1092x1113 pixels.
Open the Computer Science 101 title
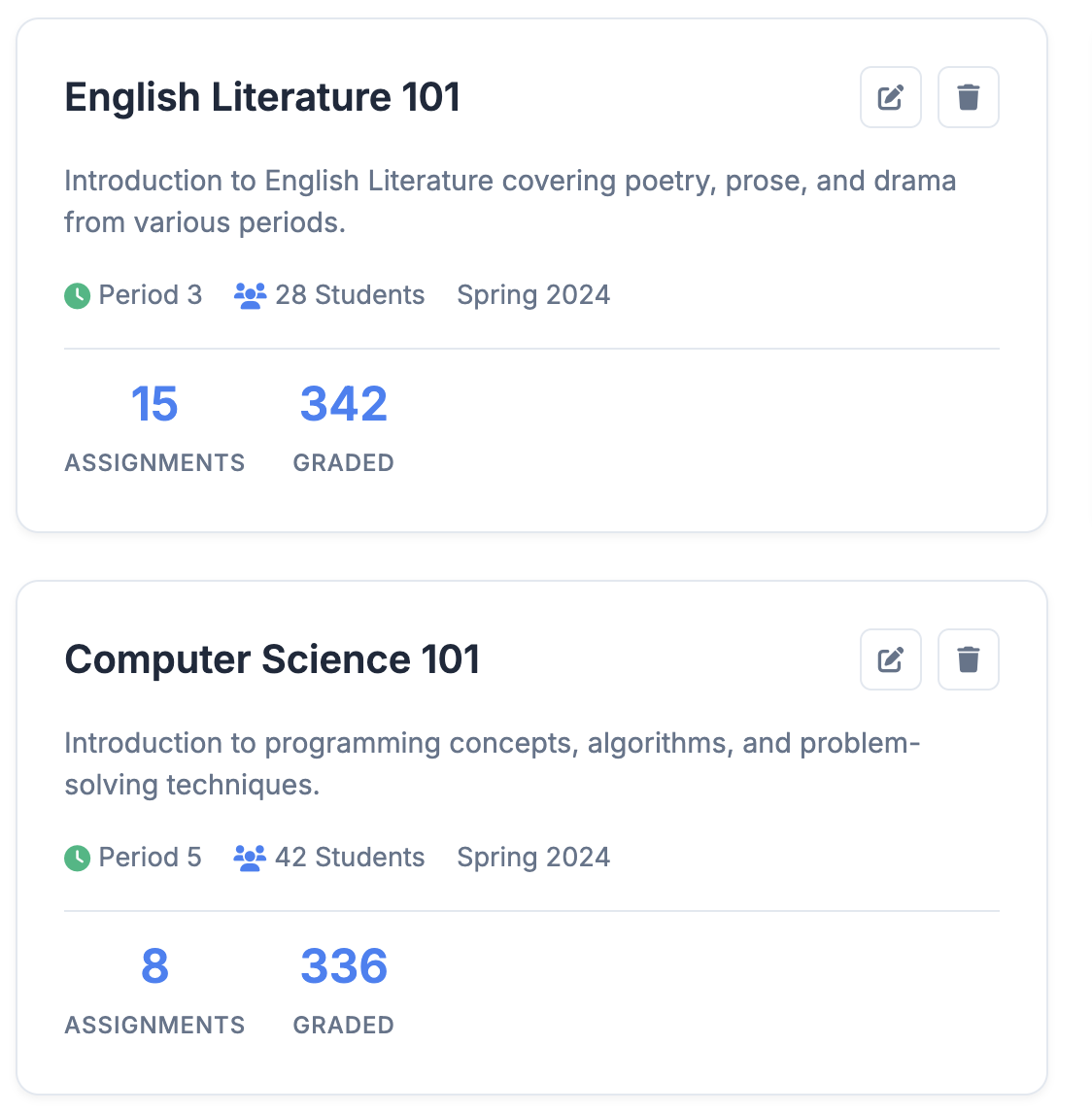coord(272,659)
